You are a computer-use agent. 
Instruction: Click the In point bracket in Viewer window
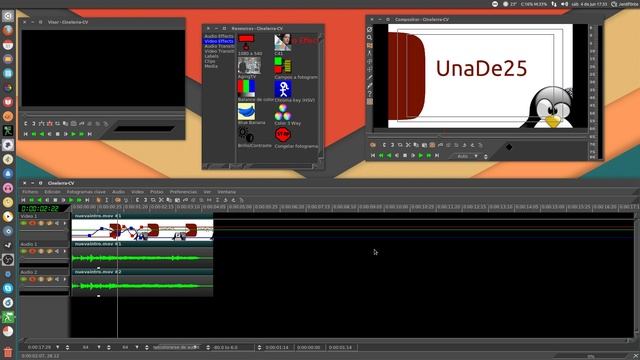[26, 123]
